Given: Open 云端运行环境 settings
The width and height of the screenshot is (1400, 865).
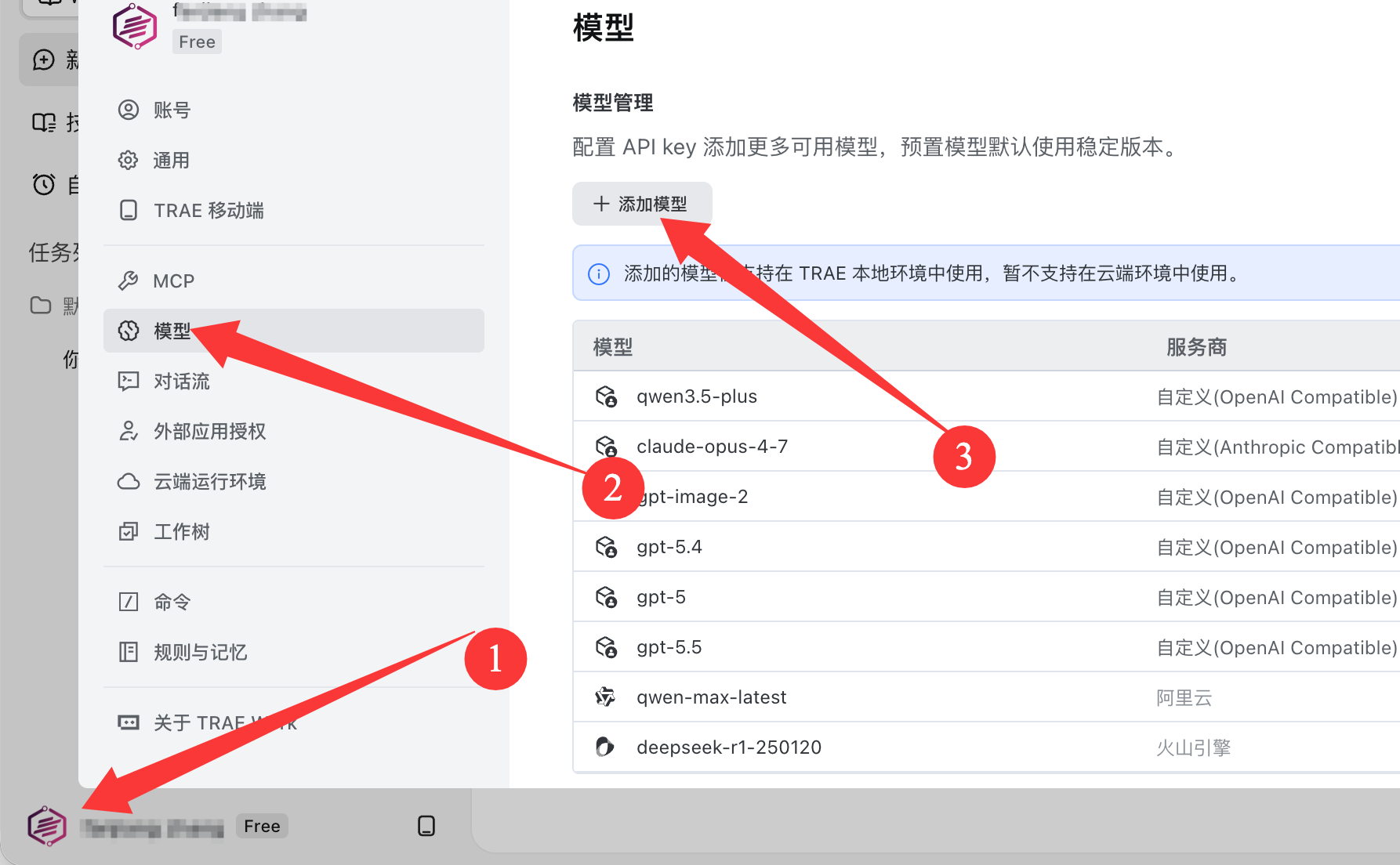Looking at the screenshot, I should pyautogui.click(x=294, y=482).
